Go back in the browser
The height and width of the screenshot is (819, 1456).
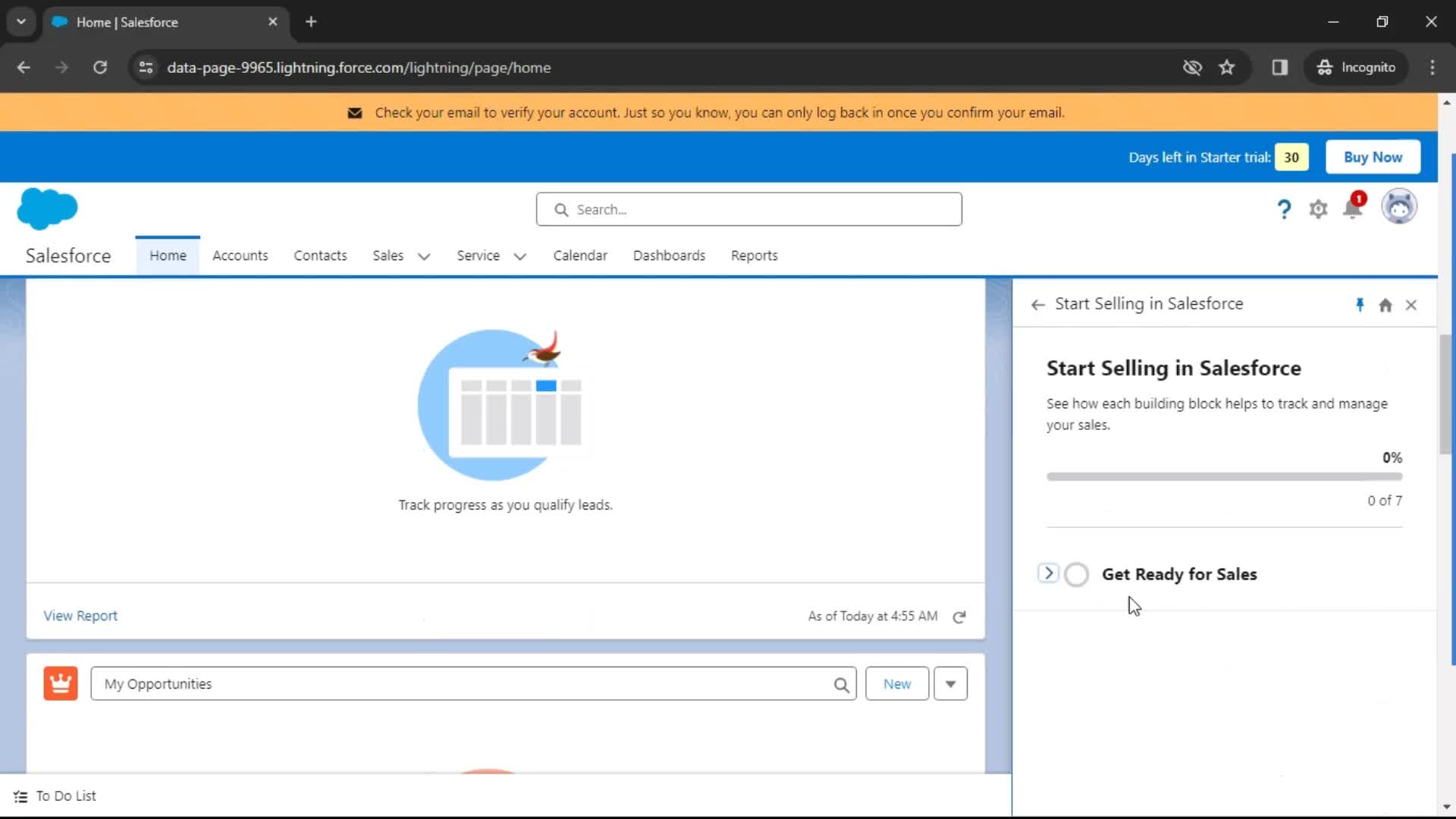tap(24, 67)
